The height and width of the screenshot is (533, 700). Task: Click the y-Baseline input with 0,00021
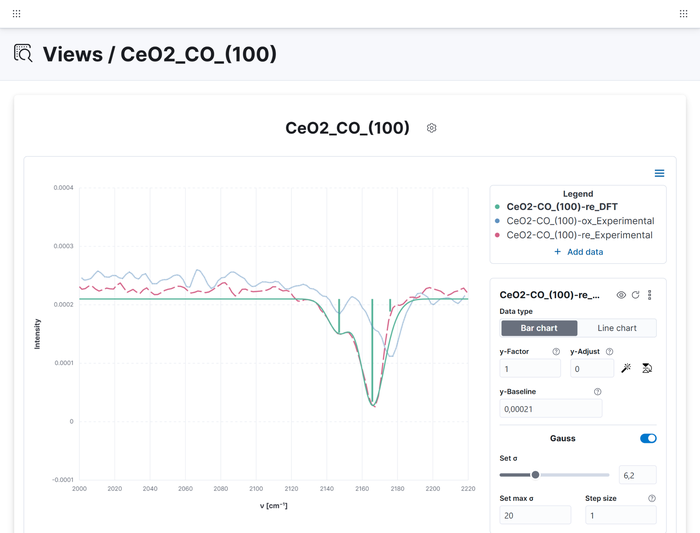coord(550,409)
